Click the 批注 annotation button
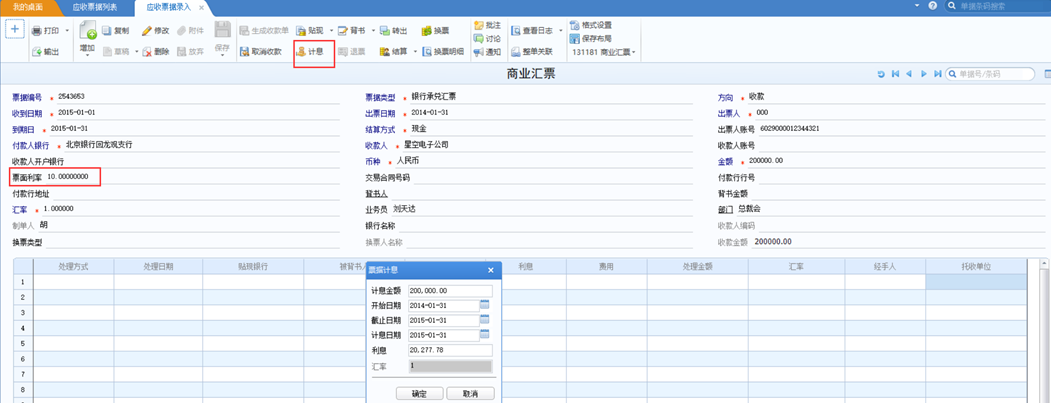 (x=487, y=25)
